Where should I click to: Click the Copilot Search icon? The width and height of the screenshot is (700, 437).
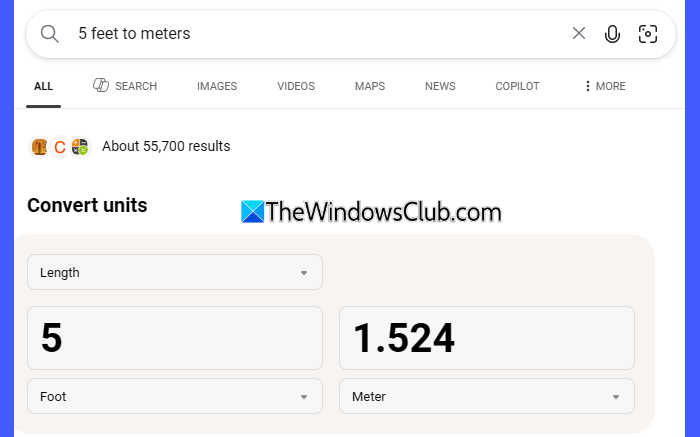click(101, 85)
